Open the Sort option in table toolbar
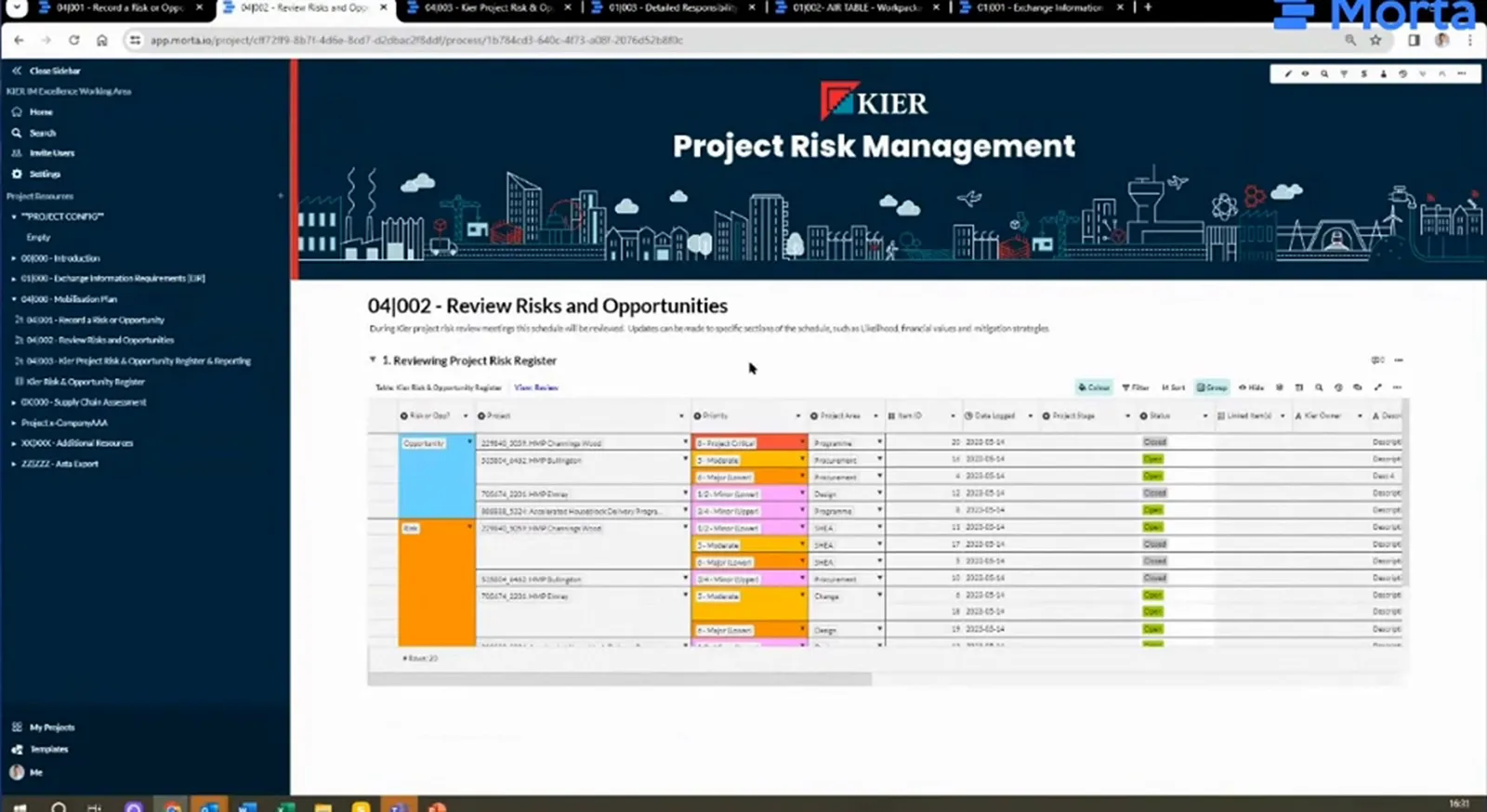1487x812 pixels. point(1173,387)
